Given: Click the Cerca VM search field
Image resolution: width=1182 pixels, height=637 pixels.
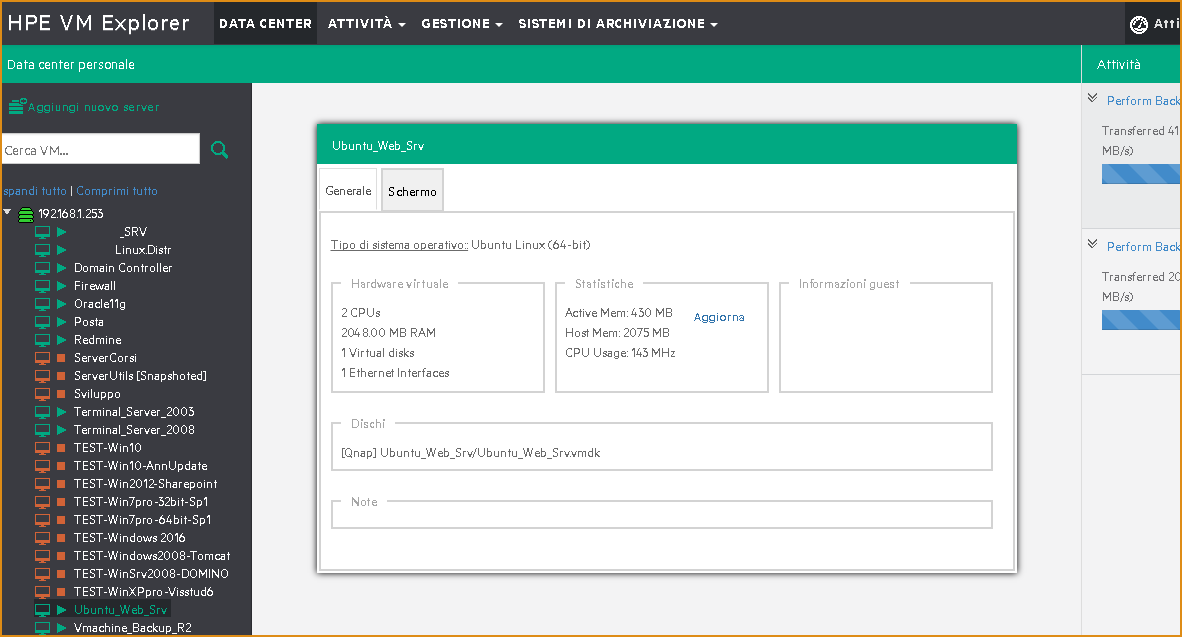Looking at the screenshot, I should [x=101, y=149].
